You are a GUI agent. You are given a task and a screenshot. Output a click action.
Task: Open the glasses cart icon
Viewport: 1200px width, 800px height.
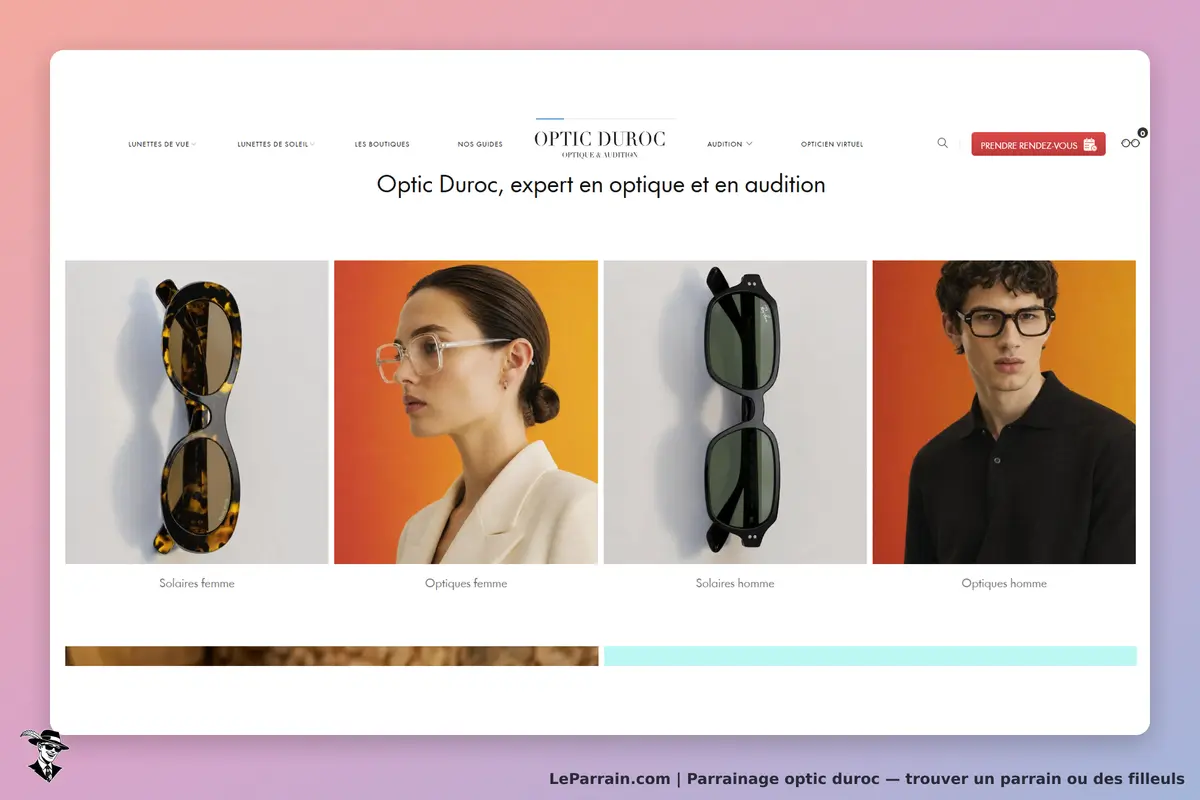click(x=1130, y=143)
